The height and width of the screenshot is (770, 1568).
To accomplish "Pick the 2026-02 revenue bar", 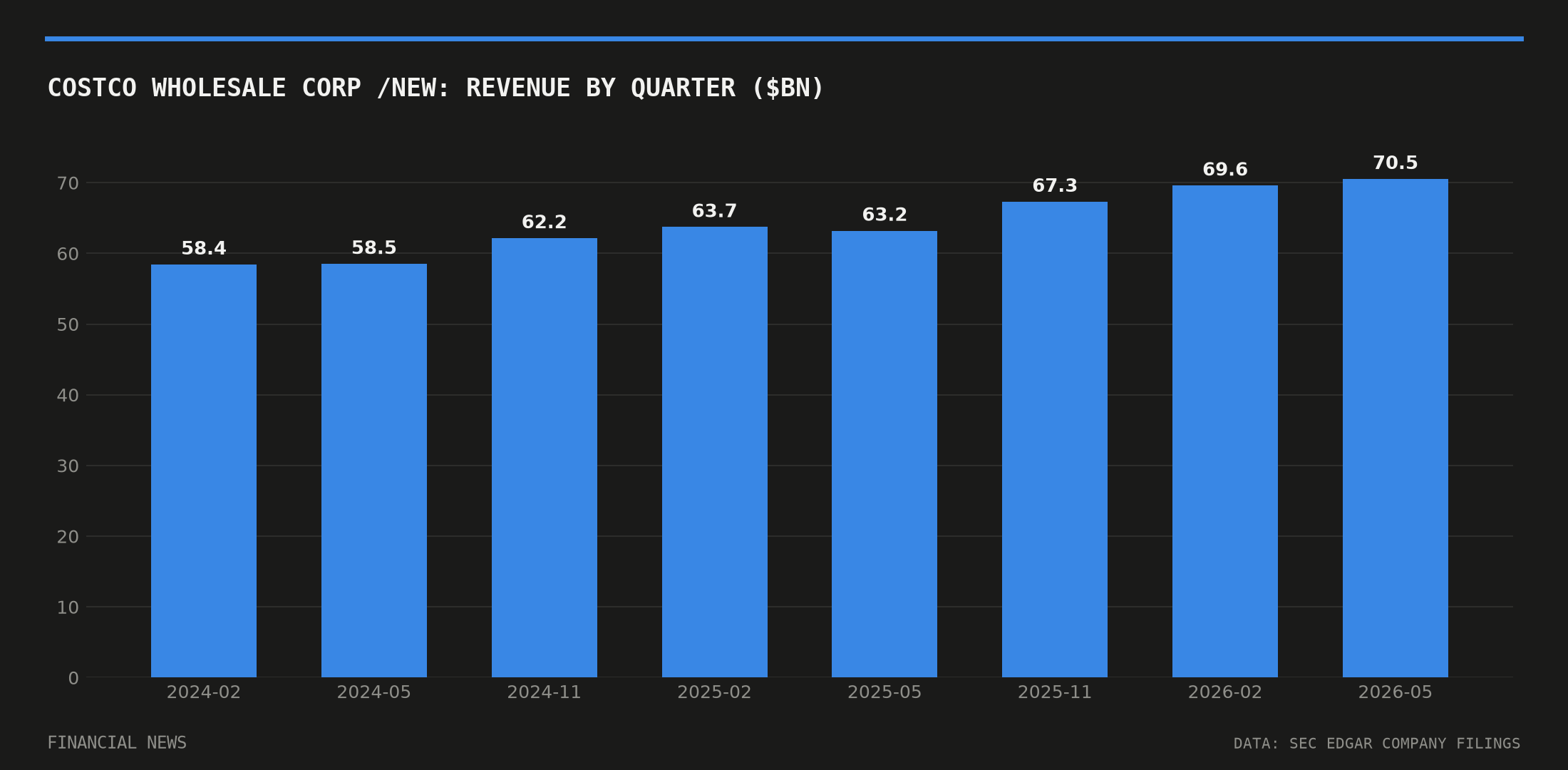I will [1225, 431].
